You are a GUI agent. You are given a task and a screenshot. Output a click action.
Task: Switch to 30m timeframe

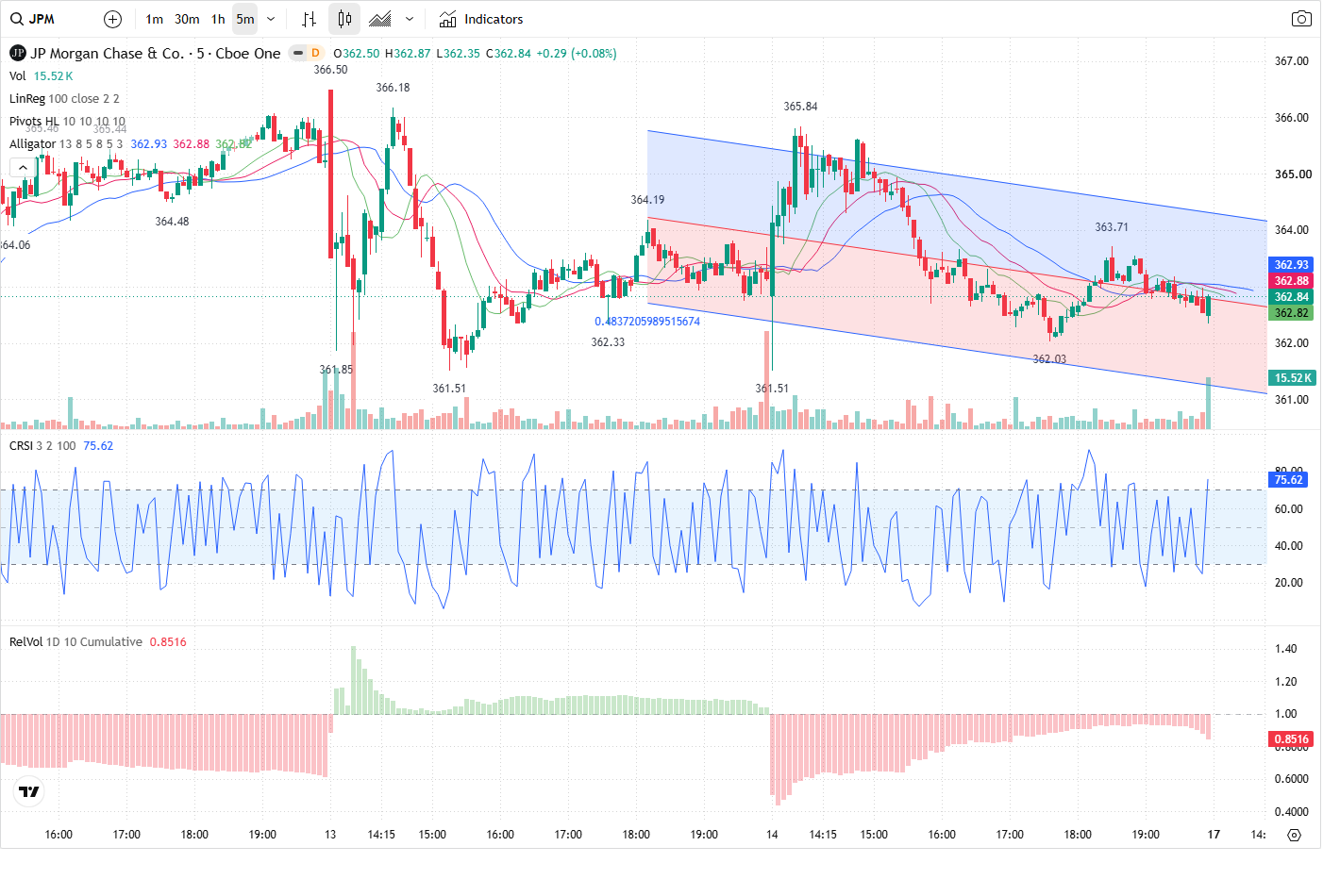point(187,19)
